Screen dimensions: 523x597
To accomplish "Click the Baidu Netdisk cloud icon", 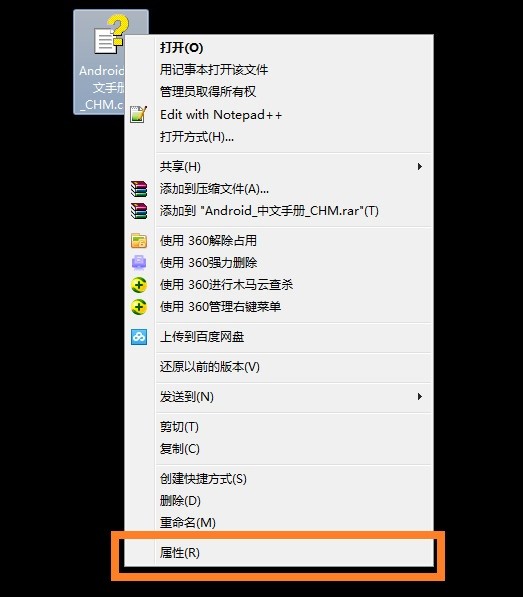I will click(x=139, y=337).
